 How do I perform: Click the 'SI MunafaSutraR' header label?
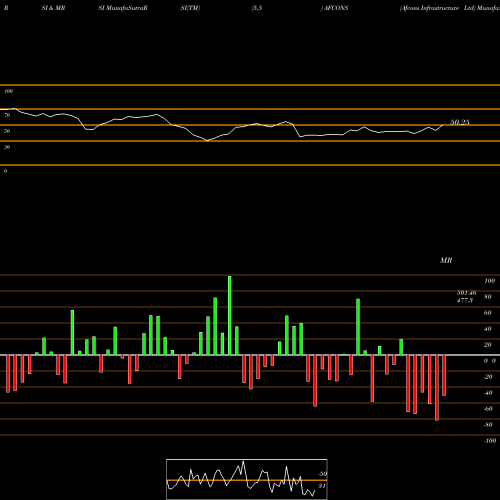[x=123, y=8]
